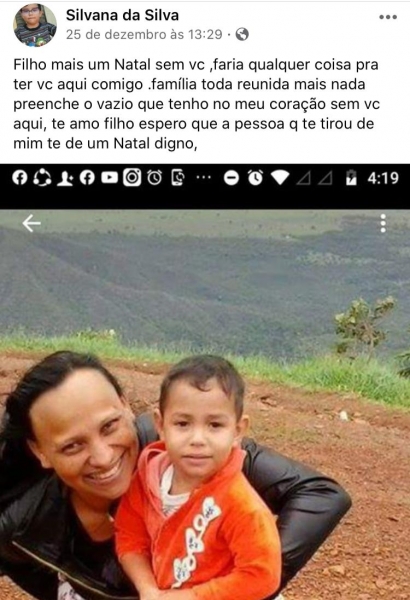Tap the Instagram notification icon

click(132, 178)
